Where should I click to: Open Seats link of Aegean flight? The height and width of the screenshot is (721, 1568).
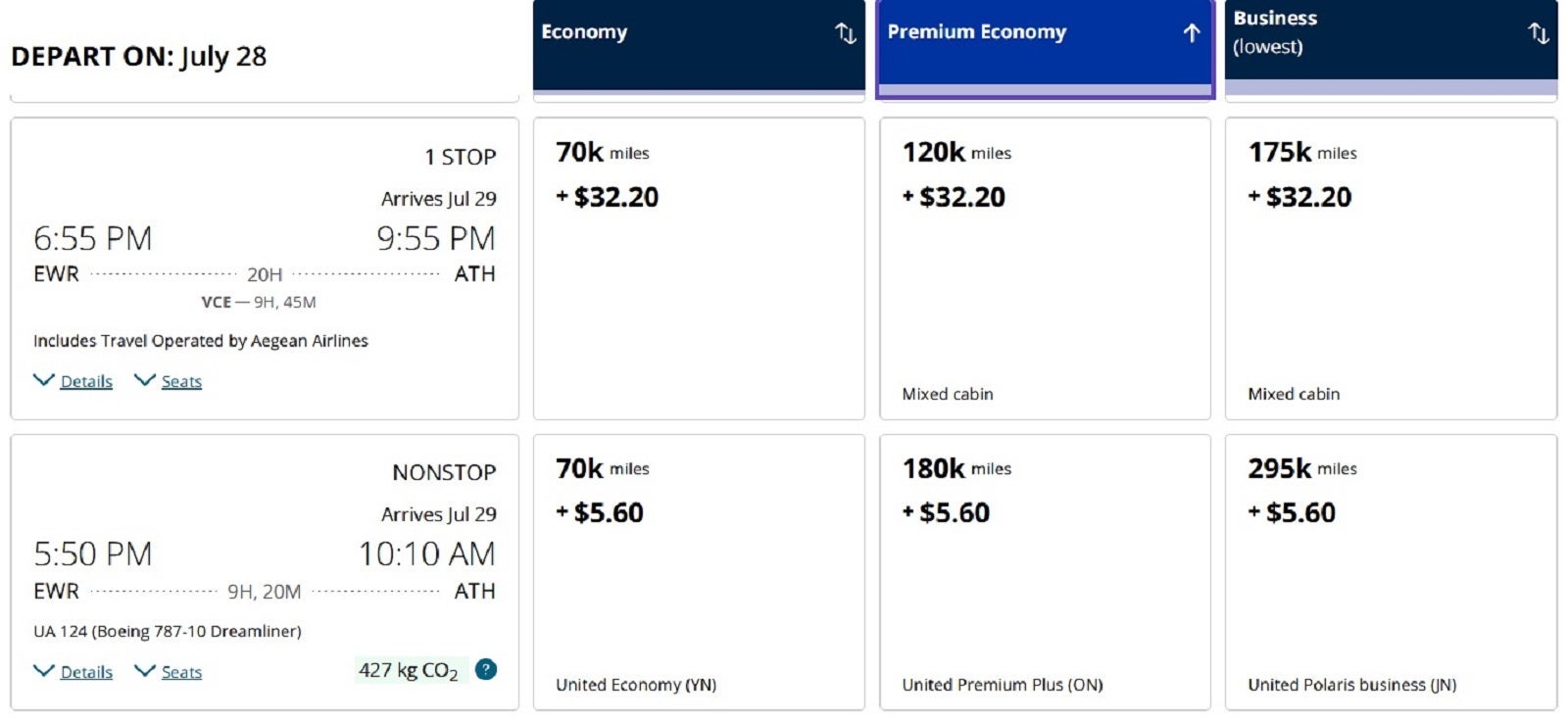[181, 381]
